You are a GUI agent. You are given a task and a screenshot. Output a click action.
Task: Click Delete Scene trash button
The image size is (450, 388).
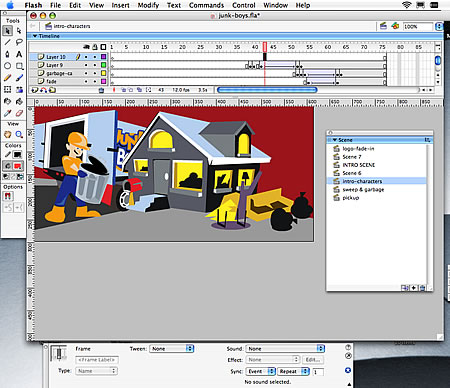(422, 288)
